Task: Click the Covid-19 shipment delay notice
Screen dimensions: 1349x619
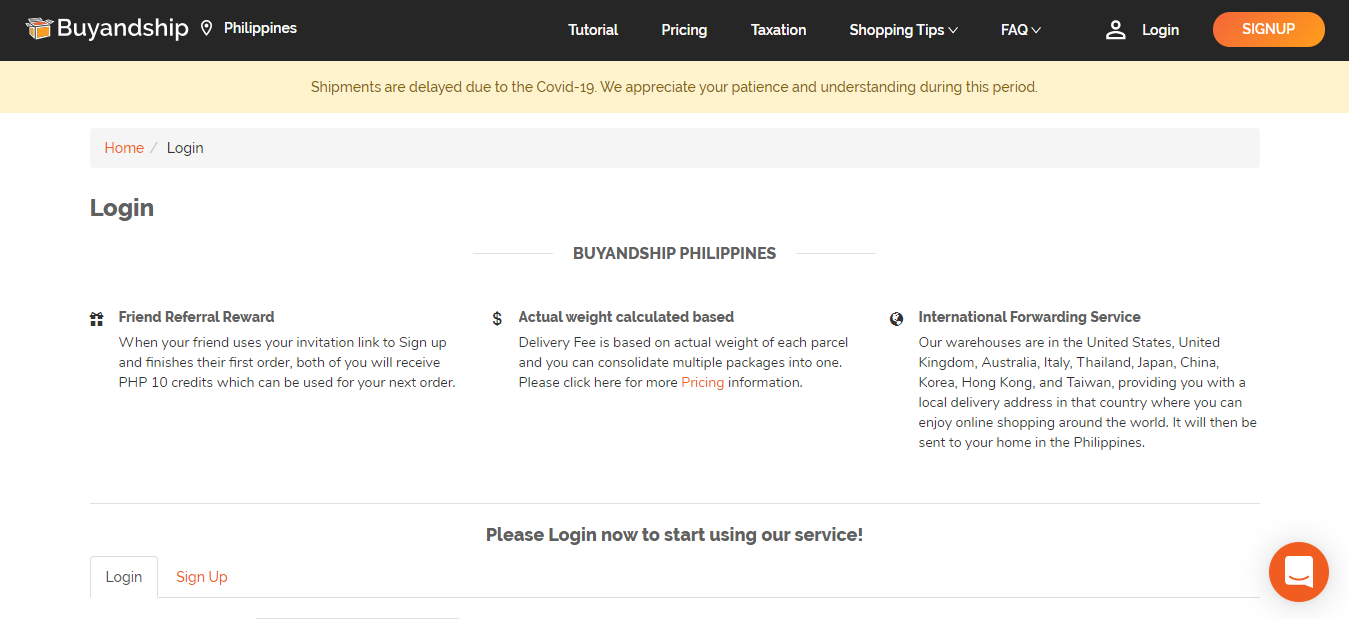Action: [x=674, y=87]
